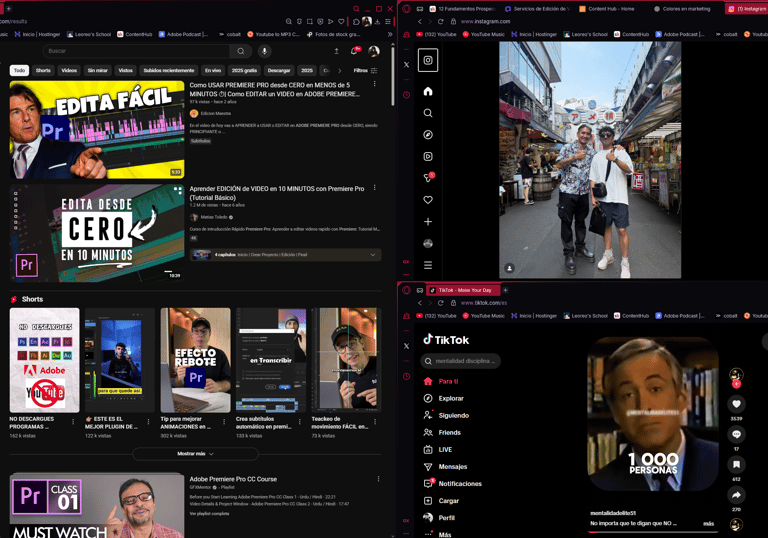Image resolution: width=768 pixels, height=538 pixels.
Task: Select the Videos filter chip
Action: pos(69,71)
